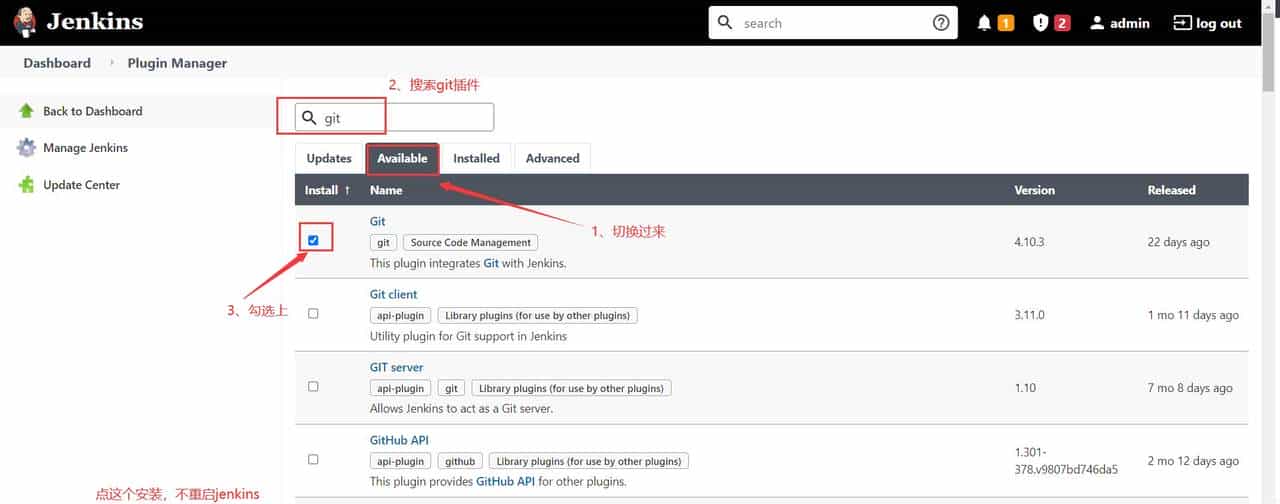1280x504 pixels.
Task: Click the search magnifier icon in header
Action: pos(726,22)
